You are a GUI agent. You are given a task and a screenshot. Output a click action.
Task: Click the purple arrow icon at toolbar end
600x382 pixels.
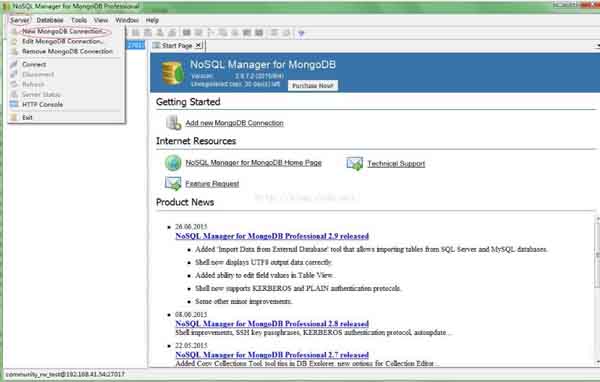pos(301,33)
